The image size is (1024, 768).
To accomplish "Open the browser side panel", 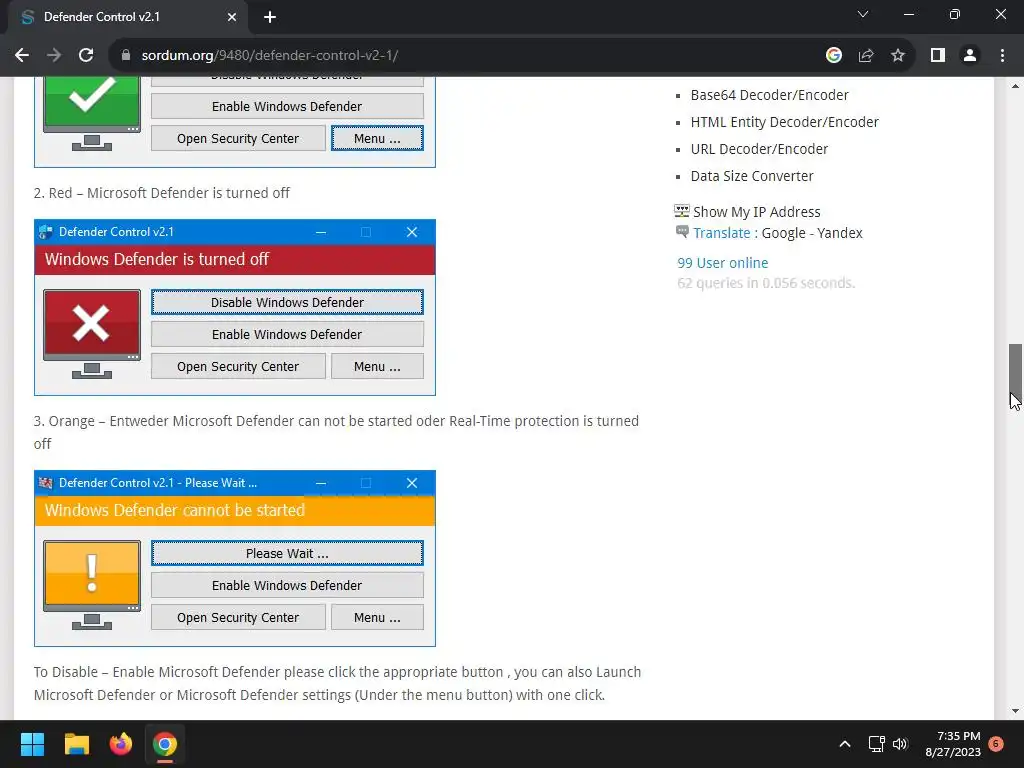I will [x=938, y=56].
